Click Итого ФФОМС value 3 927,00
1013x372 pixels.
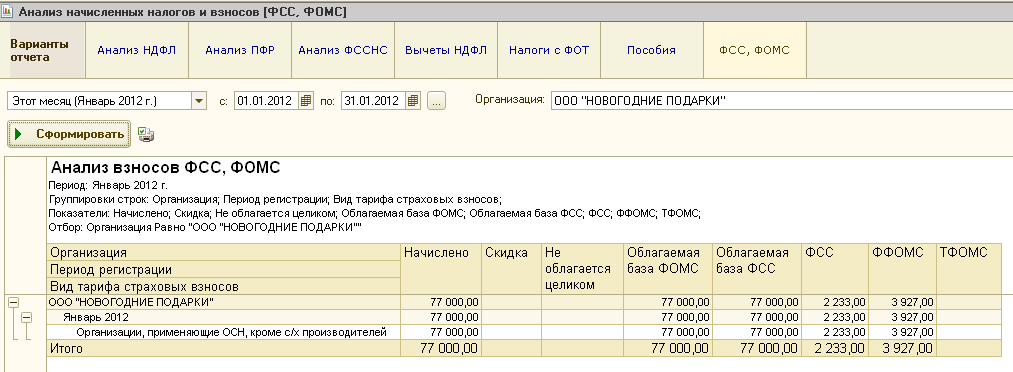click(x=902, y=349)
